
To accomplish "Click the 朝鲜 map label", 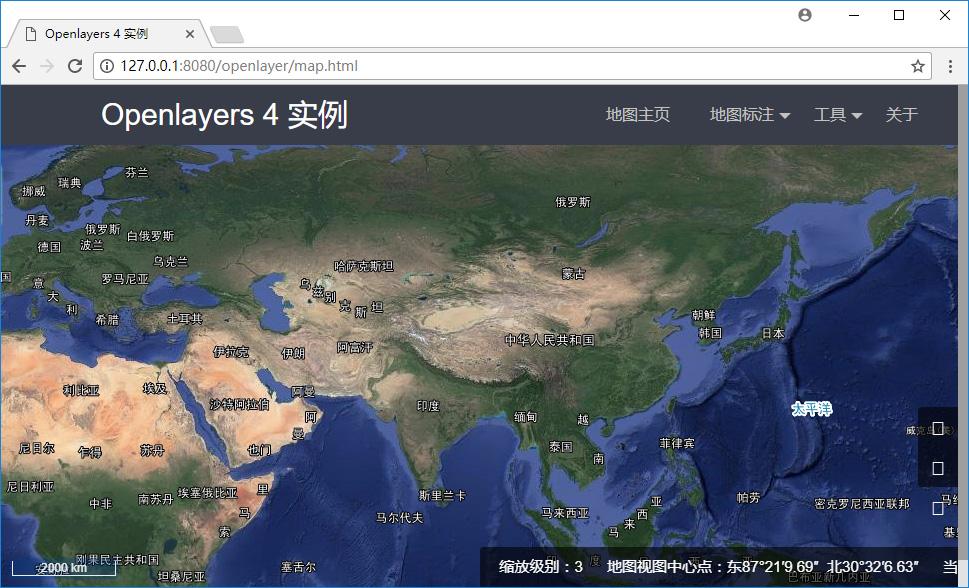I will pos(703,315).
